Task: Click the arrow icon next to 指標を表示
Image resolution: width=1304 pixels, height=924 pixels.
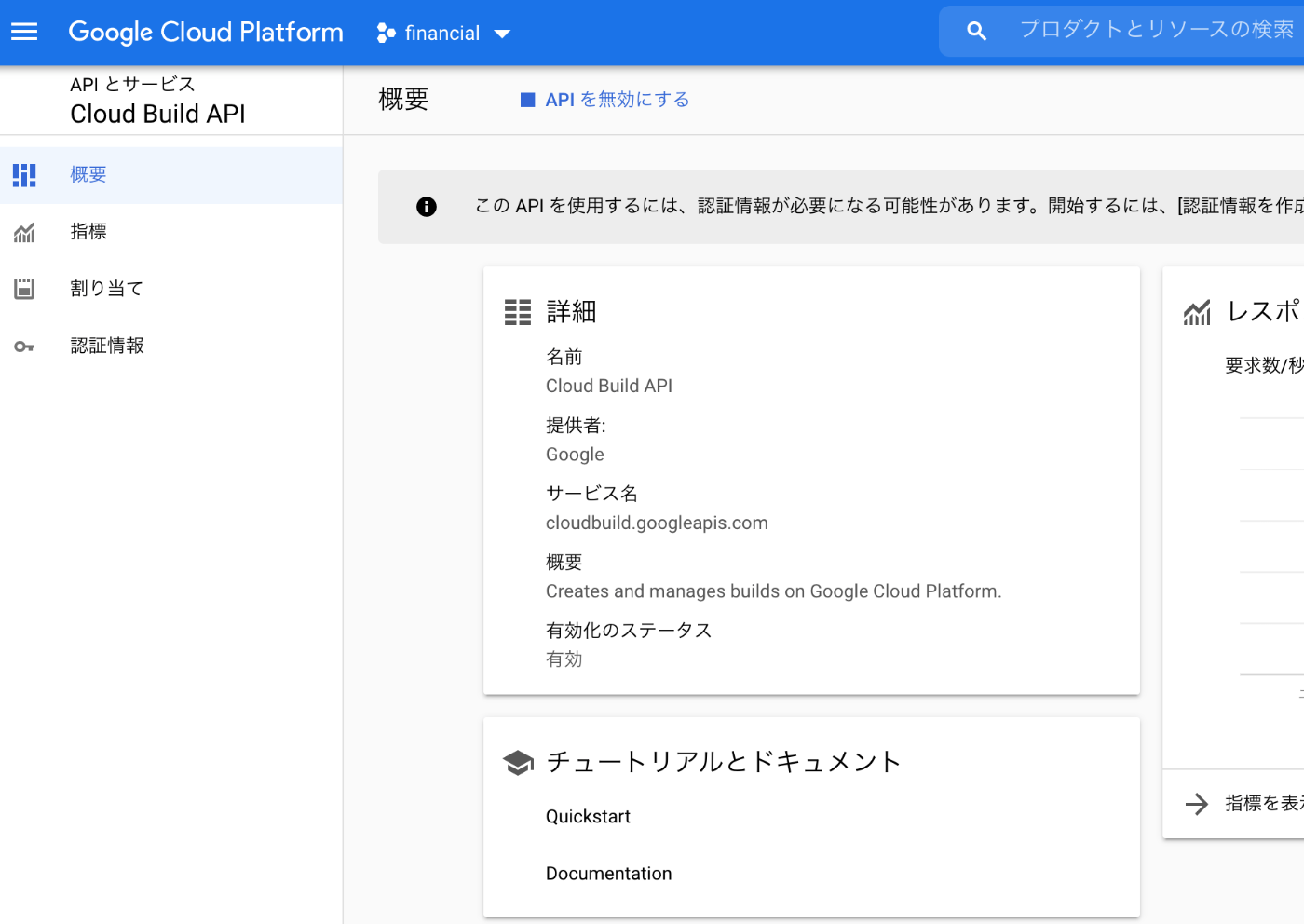Action: coord(1197,804)
